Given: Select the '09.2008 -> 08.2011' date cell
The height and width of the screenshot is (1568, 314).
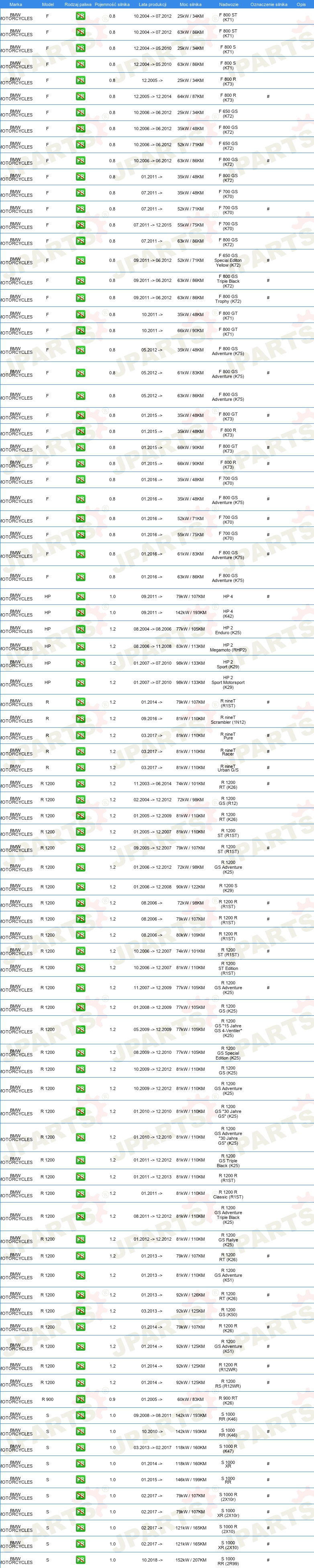Looking at the screenshot, I should [152, 1415].
